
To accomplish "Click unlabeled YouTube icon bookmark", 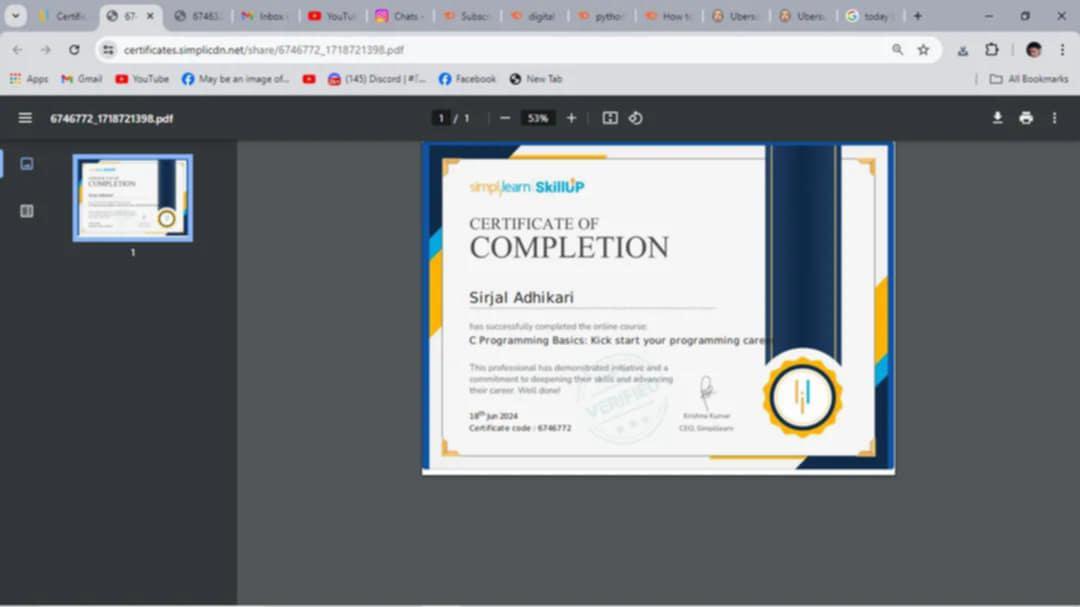I will (x=309, y=79).
